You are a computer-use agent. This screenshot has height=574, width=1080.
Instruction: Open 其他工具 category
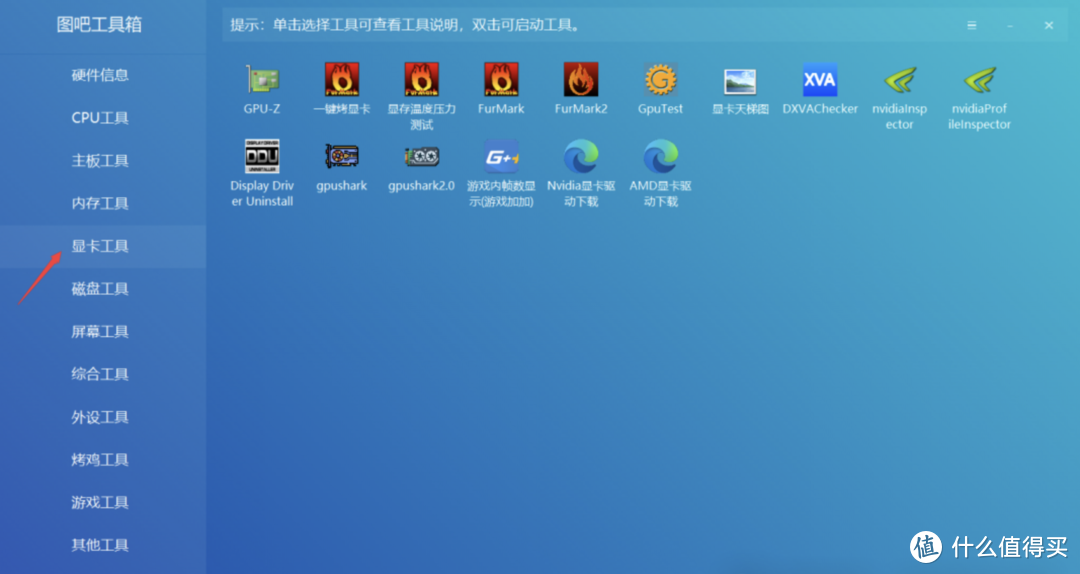point(103,545)
